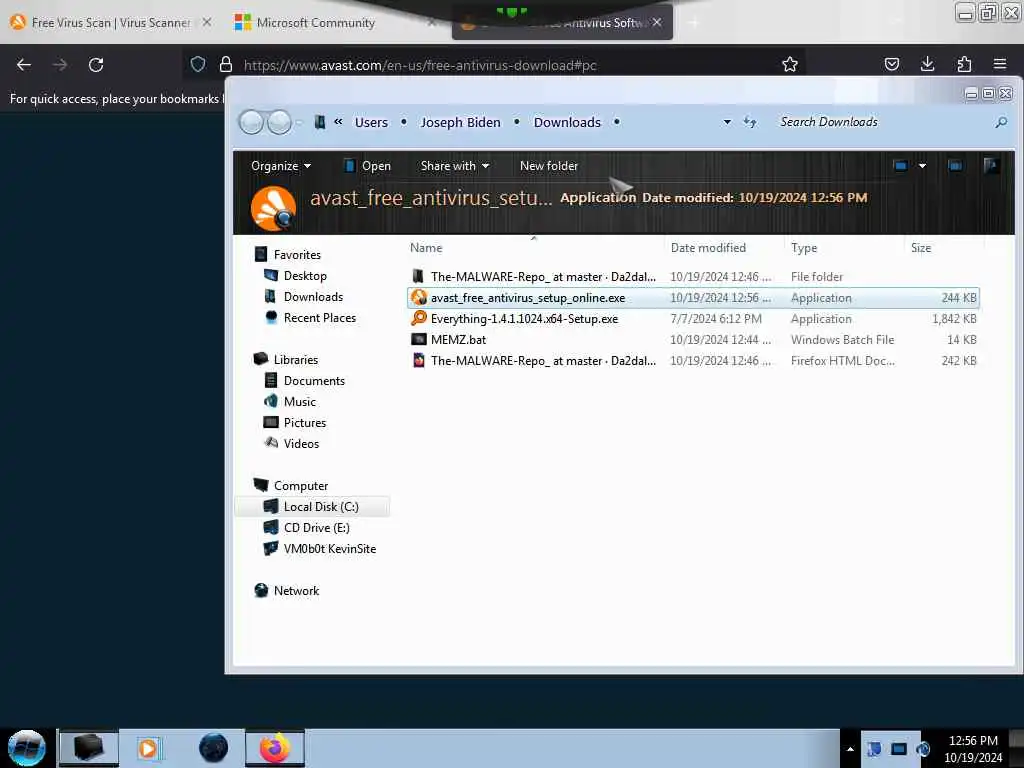
Task: Open the Organize dropdown menu
Action: tap(281, 166)
